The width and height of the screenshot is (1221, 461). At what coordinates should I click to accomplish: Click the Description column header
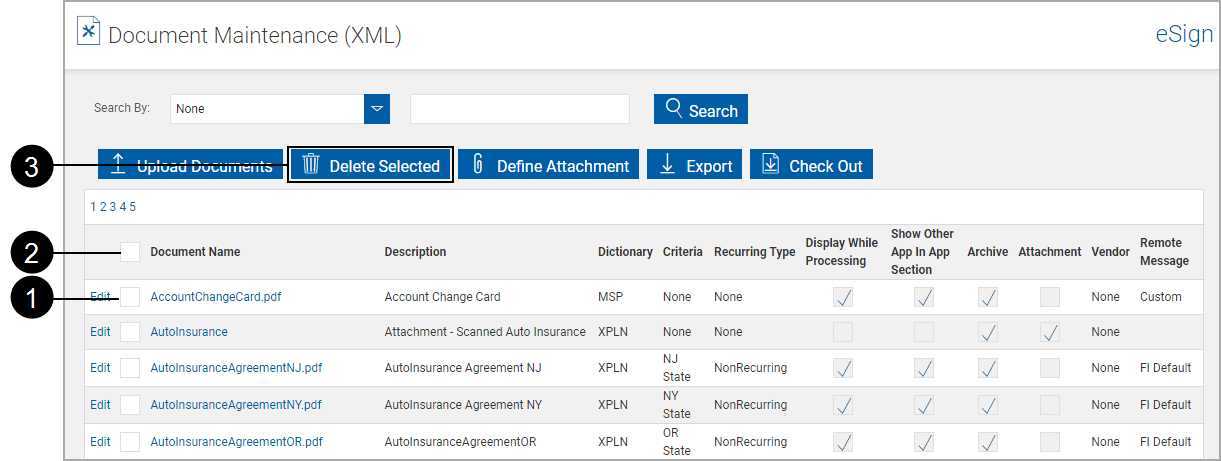coord(415,252)
